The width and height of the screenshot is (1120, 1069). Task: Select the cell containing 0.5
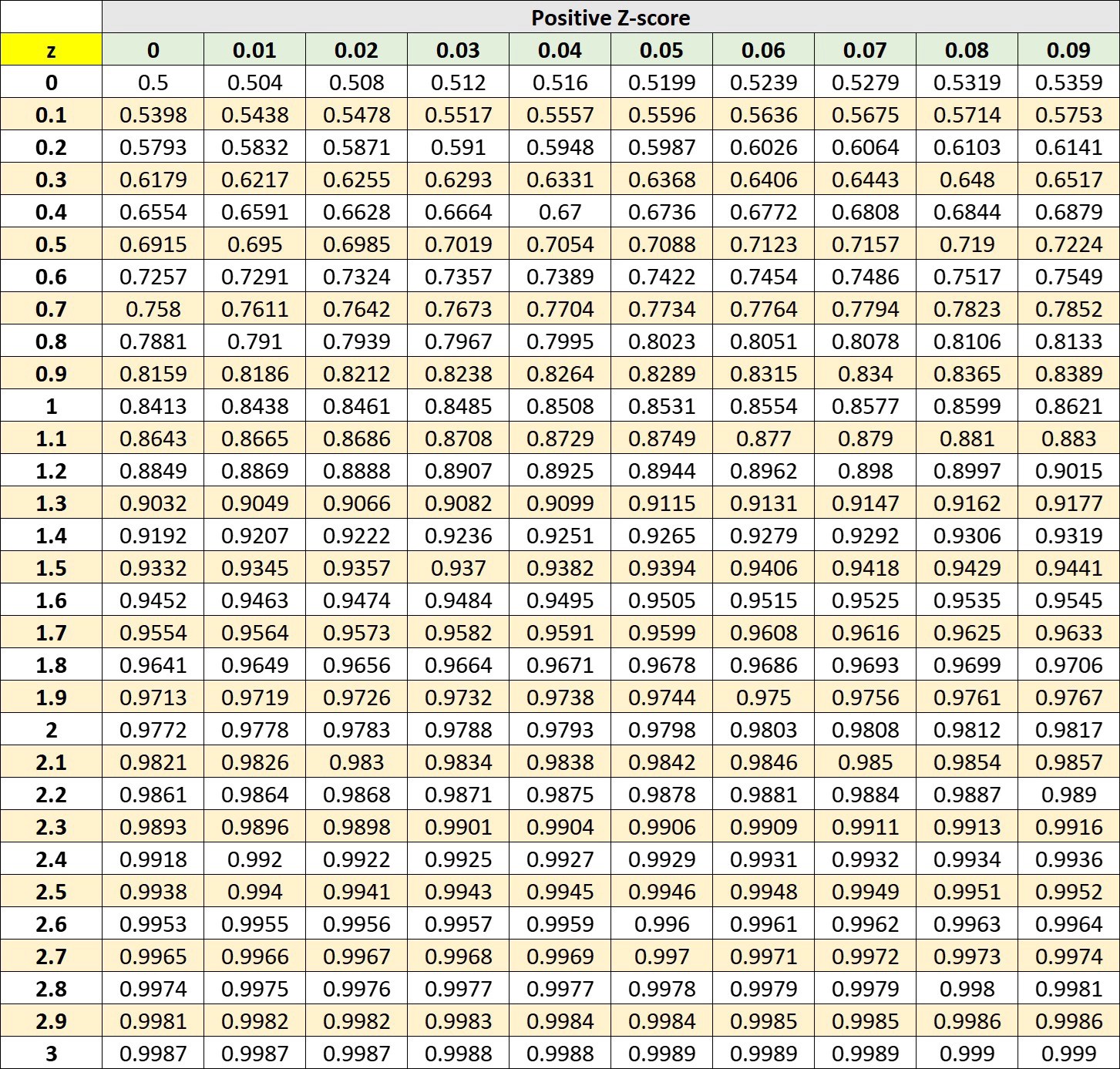[152, 82]
